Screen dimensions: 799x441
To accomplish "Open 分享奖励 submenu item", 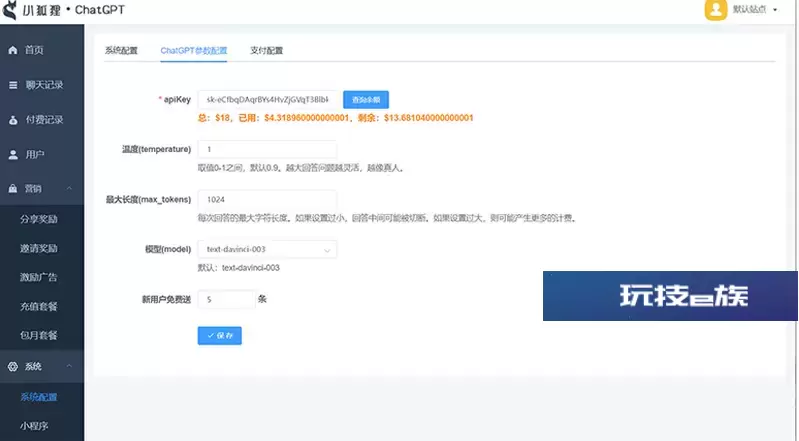I will [x=39, y=219].
